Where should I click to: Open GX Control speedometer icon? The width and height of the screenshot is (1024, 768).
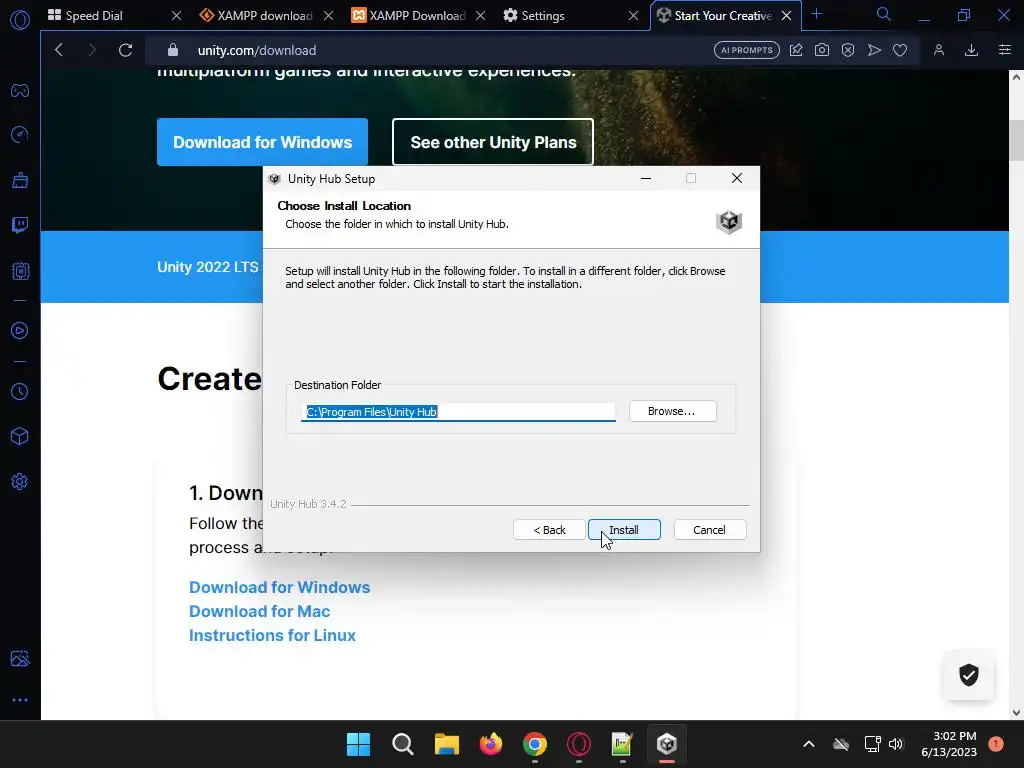(x=20, y=135)
